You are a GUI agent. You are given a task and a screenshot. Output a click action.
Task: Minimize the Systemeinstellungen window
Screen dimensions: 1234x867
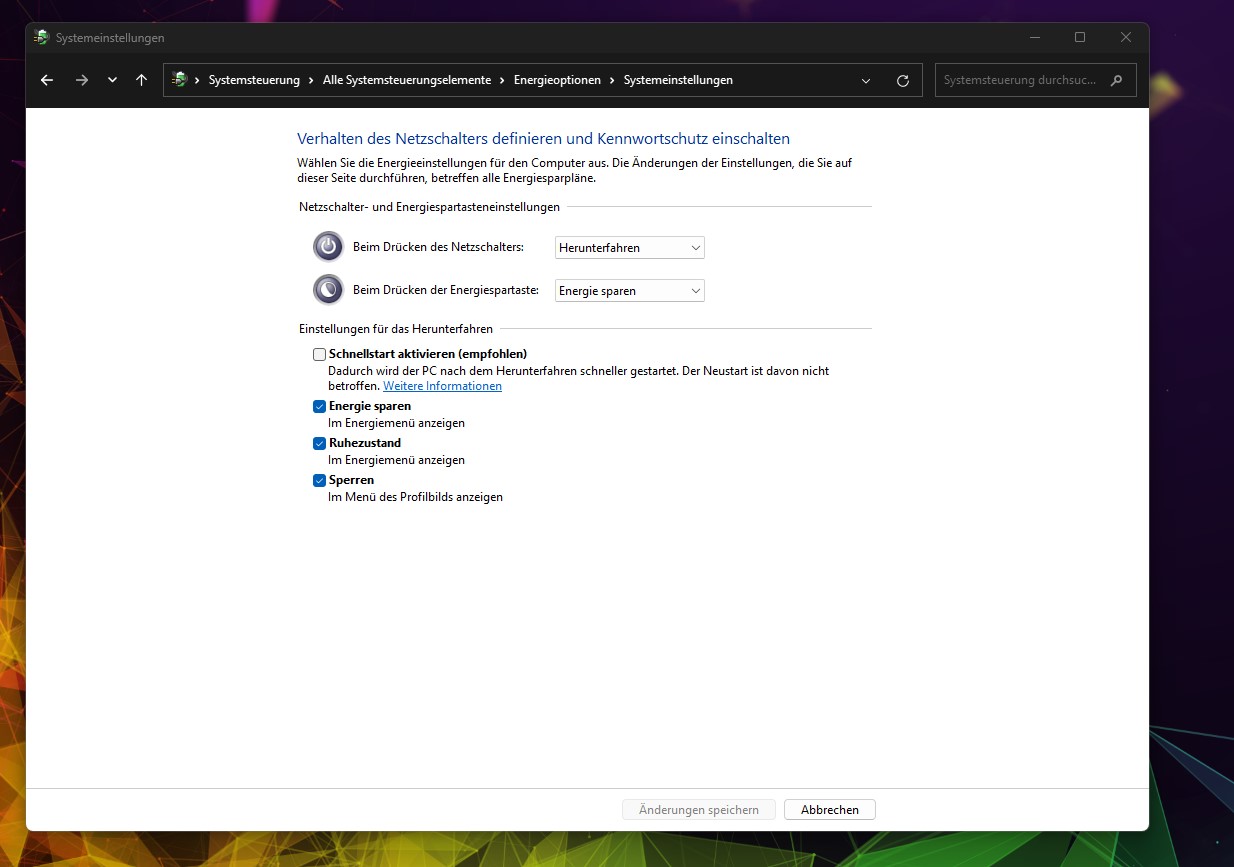(x=1033, y=38)
